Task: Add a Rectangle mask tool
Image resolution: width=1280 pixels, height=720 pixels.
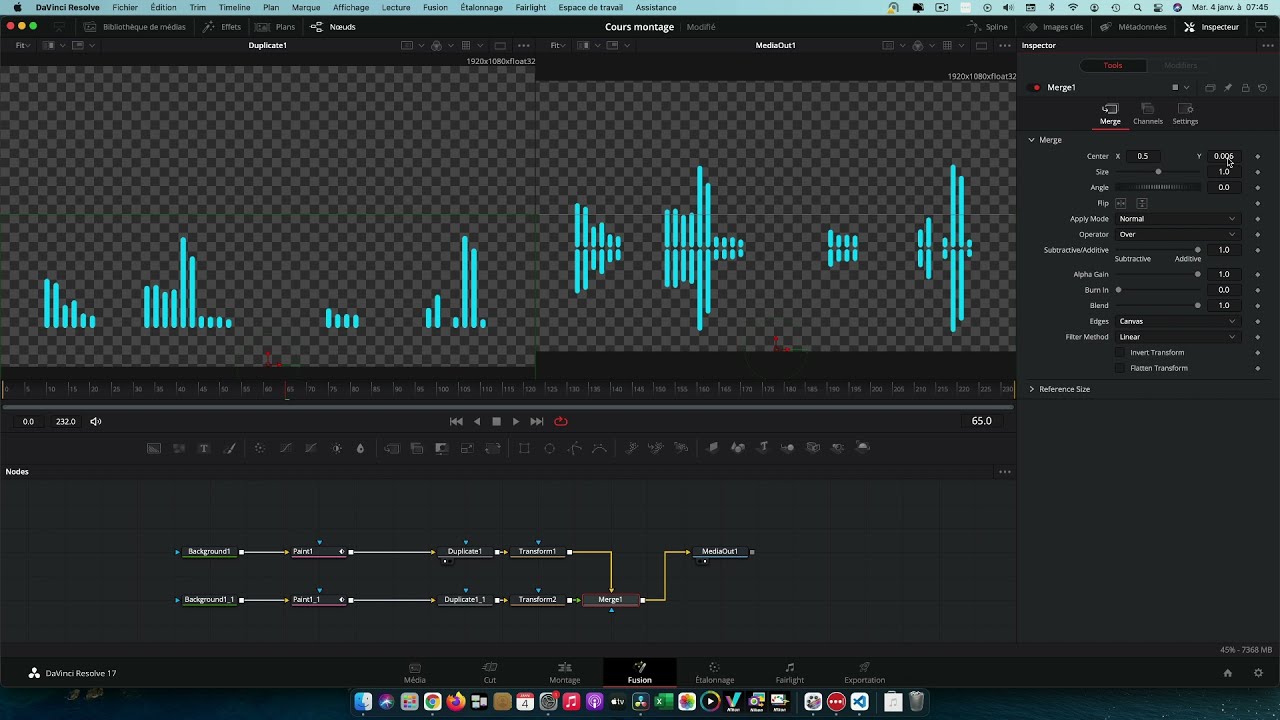Action: coord(524,448)
